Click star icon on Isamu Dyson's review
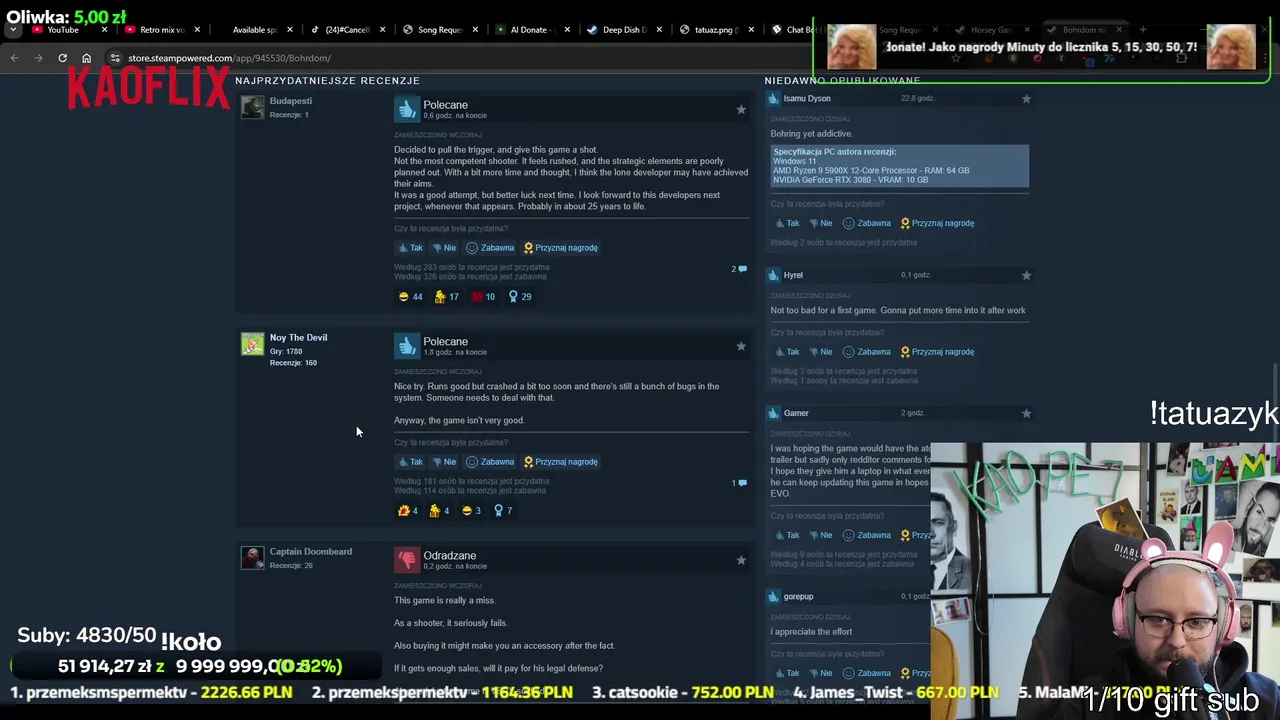This screenshot has width=1280, height=720. [x=1026, y=99]
